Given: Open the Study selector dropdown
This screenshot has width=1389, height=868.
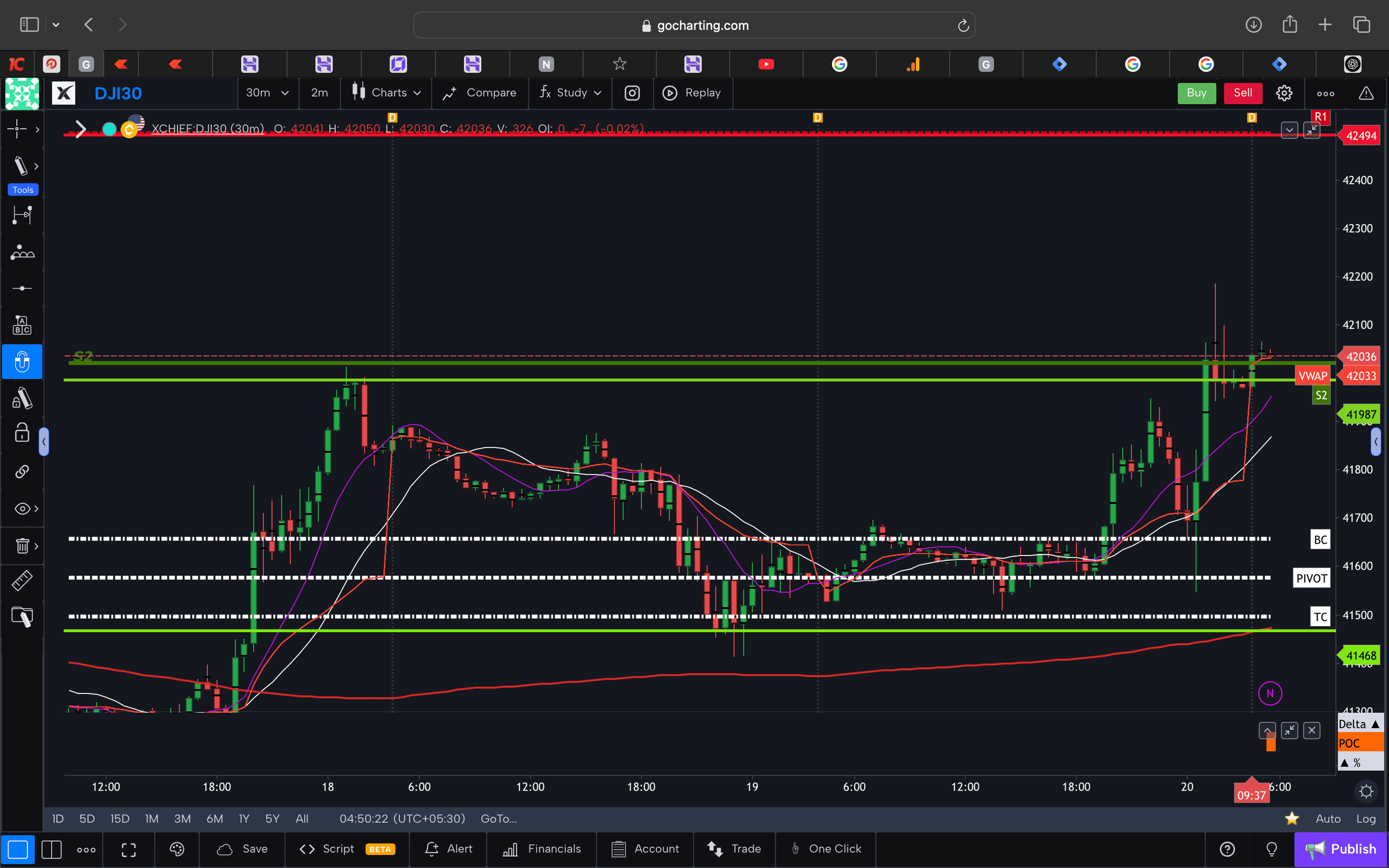Looking at the screenshot, I should pyautogui.click(x=569, y=92).
